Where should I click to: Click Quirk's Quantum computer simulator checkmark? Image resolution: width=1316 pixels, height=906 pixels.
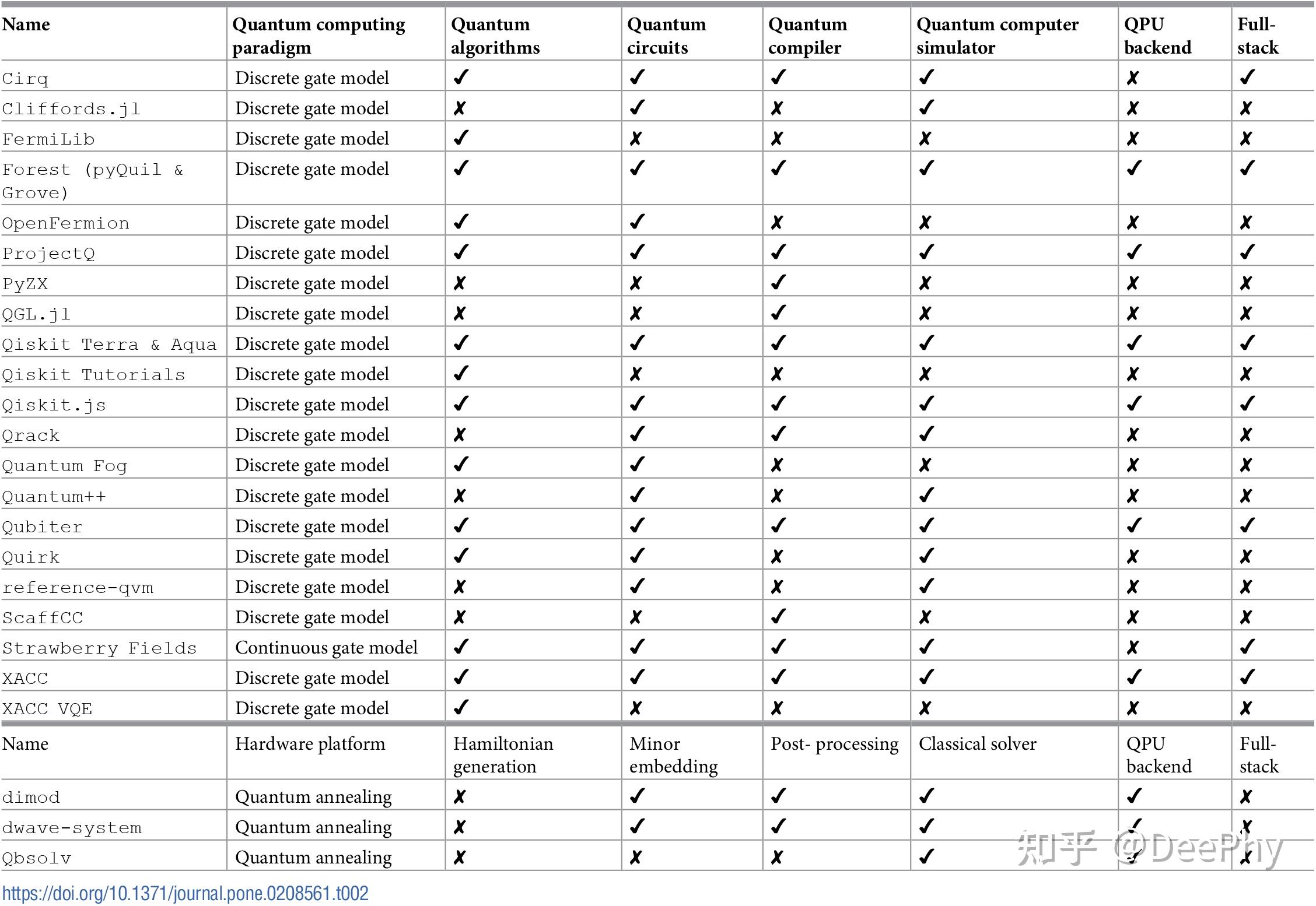(x=926, y=556)
